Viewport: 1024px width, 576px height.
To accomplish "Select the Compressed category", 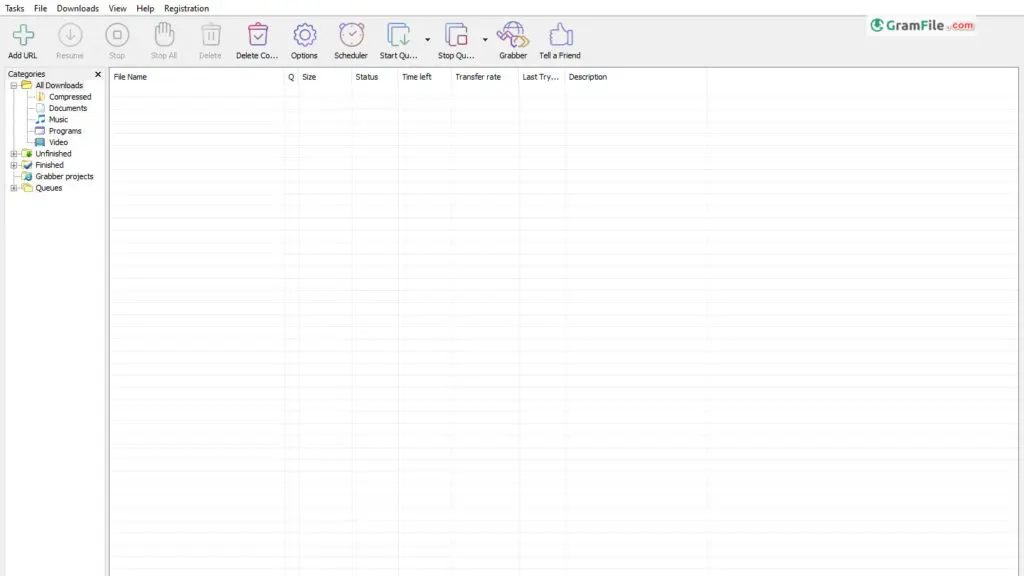I will tap(69, 97).
